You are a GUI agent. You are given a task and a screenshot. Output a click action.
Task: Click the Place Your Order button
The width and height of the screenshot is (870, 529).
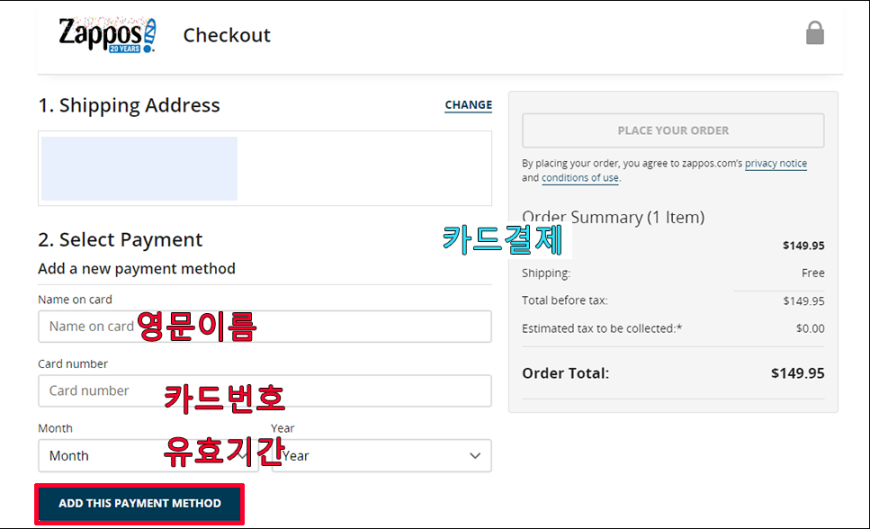(x=673, y=130)
